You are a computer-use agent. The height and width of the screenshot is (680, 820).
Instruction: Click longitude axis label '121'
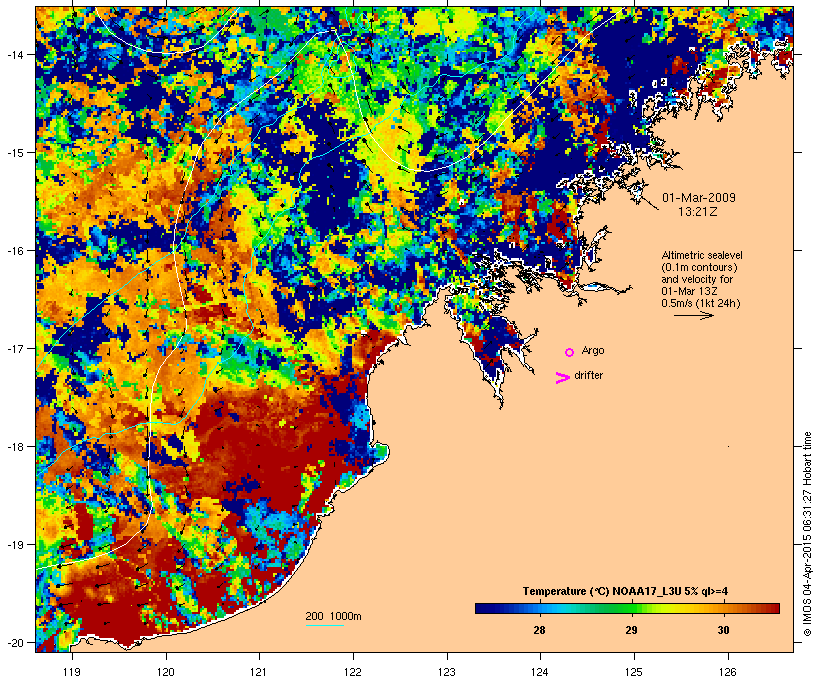[x=259, y=672]
